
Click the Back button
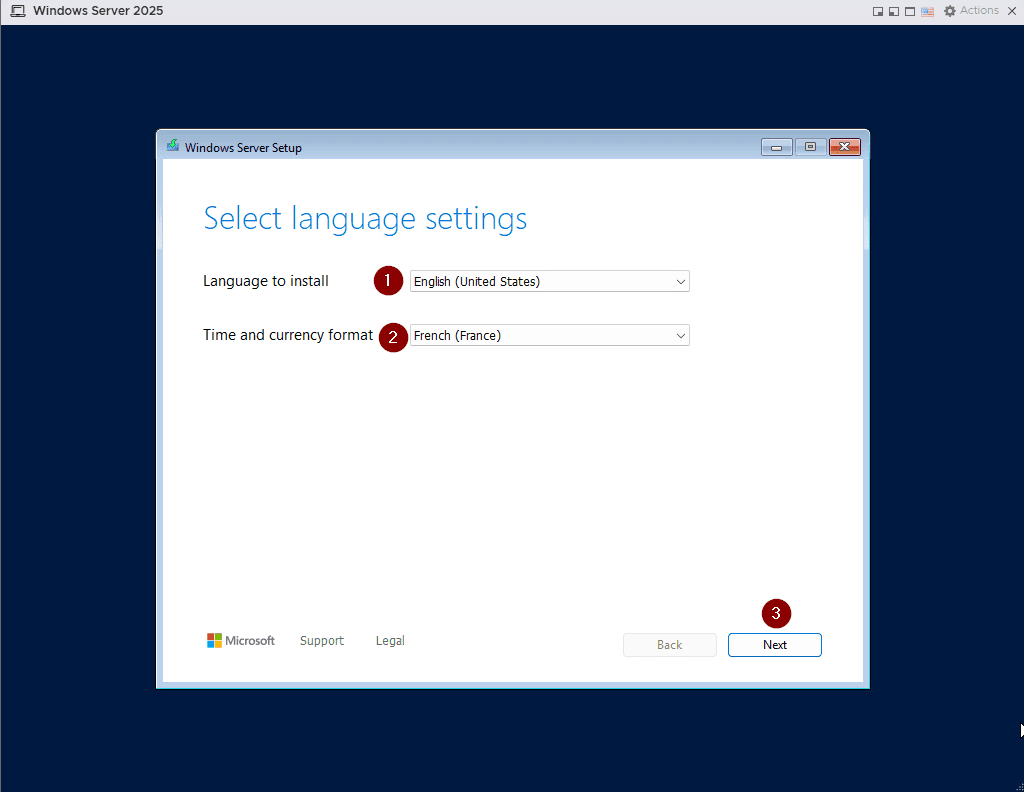point(669,645)
